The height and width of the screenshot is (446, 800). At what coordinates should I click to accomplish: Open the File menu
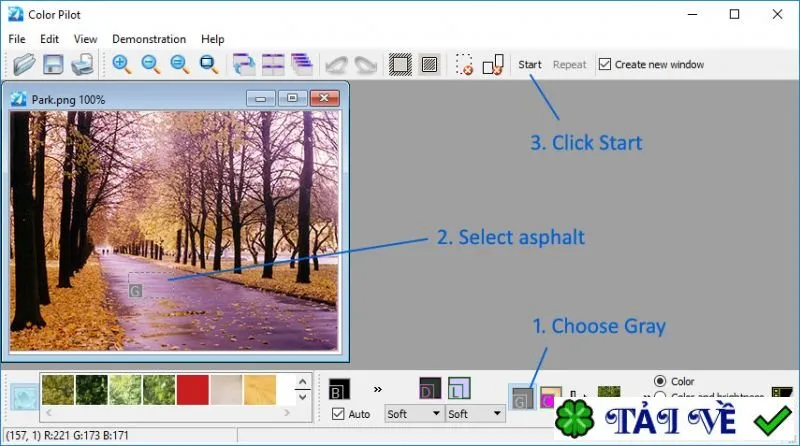(x=17, y=39)
